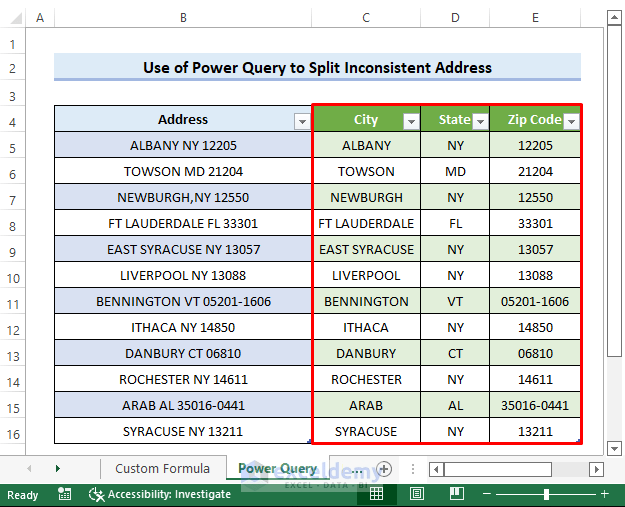The image size is (625, 507).
Task: Click horizontal scrollbar right arrow
Action: pyautogui.click(x=596, y=469)
